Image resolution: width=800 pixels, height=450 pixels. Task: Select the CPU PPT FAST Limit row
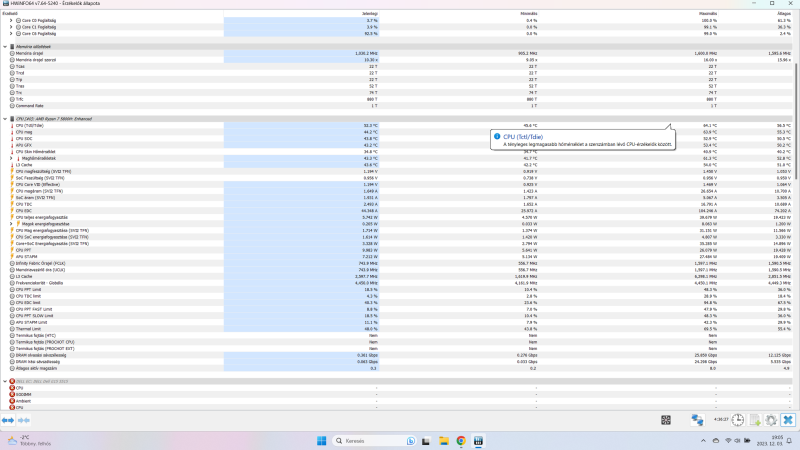[397, 309]
